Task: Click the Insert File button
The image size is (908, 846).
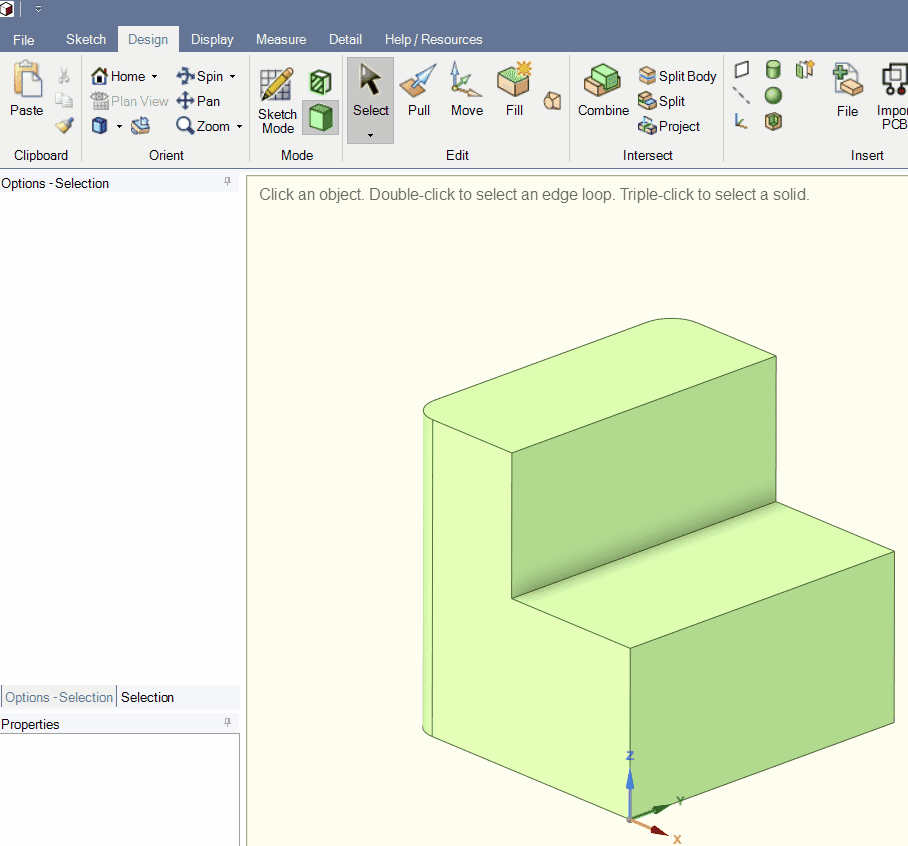Action: (847, 90)
